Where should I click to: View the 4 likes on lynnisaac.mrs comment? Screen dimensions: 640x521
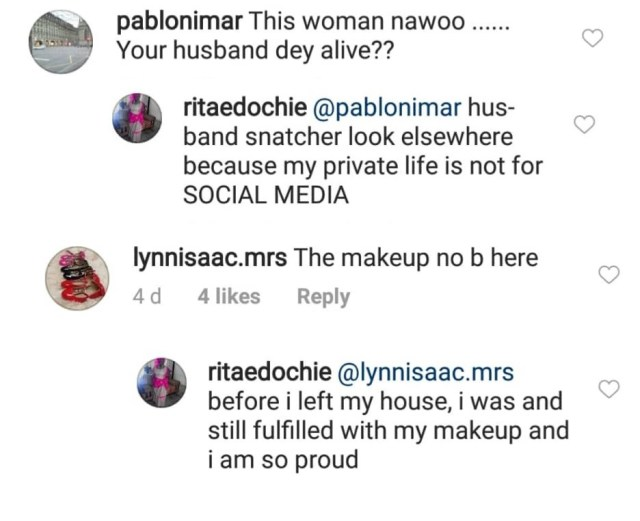click(x=229, y=296)
